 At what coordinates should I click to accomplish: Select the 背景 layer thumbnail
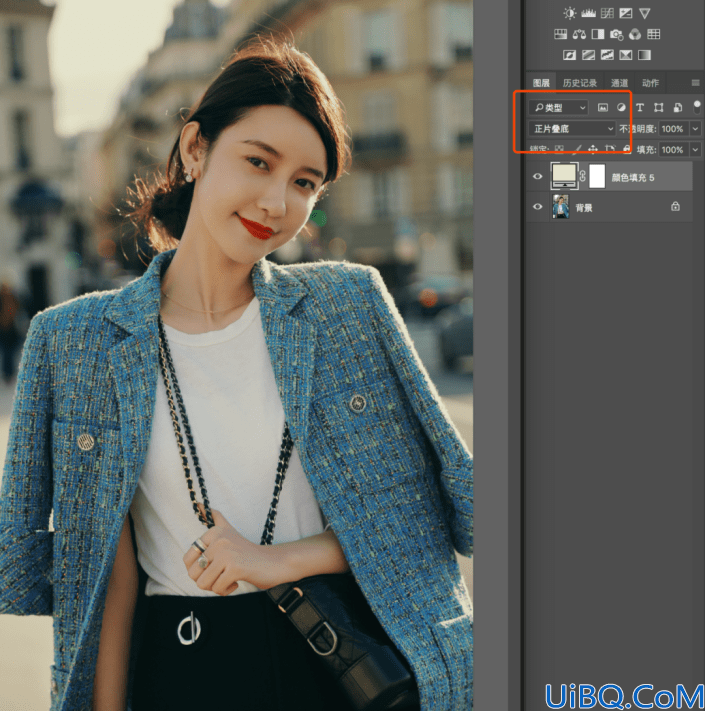click(561, 206)
